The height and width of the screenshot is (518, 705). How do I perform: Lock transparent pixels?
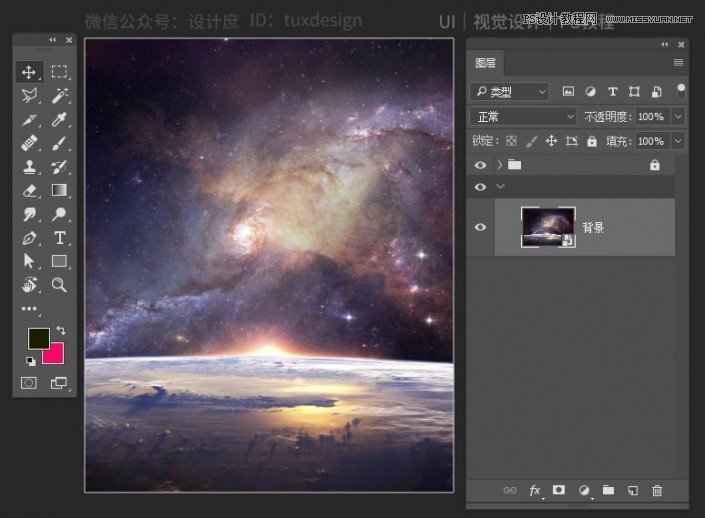511,141
